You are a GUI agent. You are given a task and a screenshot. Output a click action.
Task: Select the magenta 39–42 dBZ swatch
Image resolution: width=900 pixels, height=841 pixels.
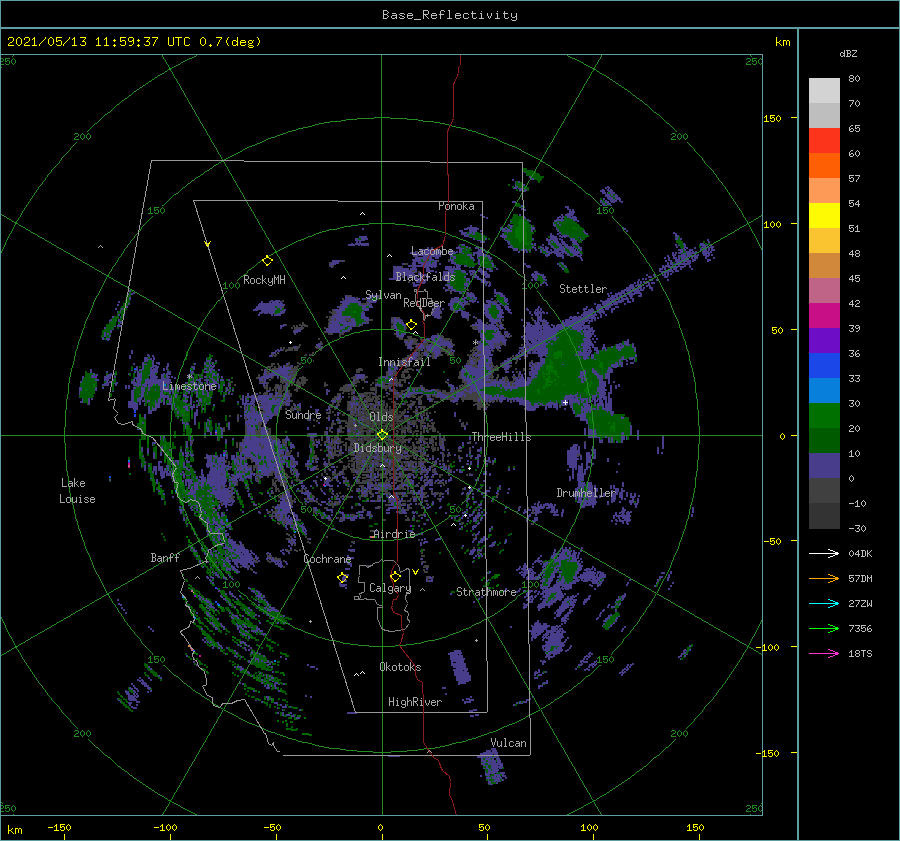tap(824, 316)
